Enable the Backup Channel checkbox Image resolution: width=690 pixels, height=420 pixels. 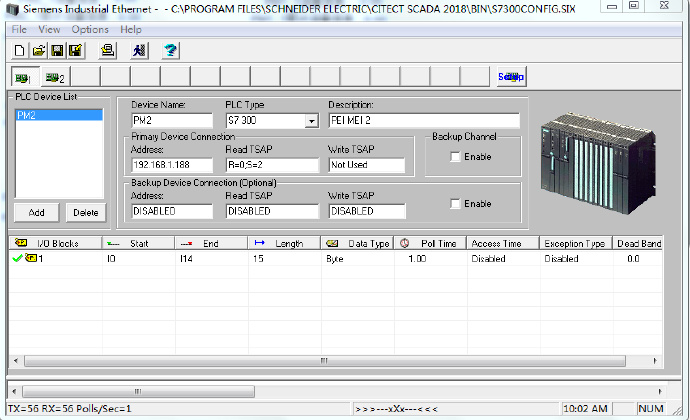(455, 157)
